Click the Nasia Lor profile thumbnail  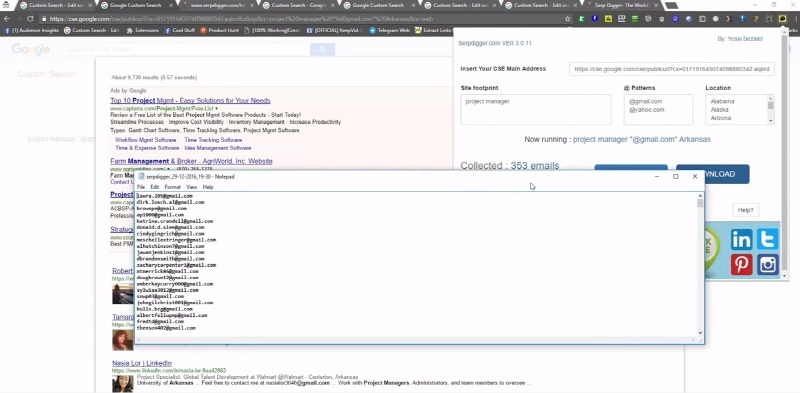(122, 383)
